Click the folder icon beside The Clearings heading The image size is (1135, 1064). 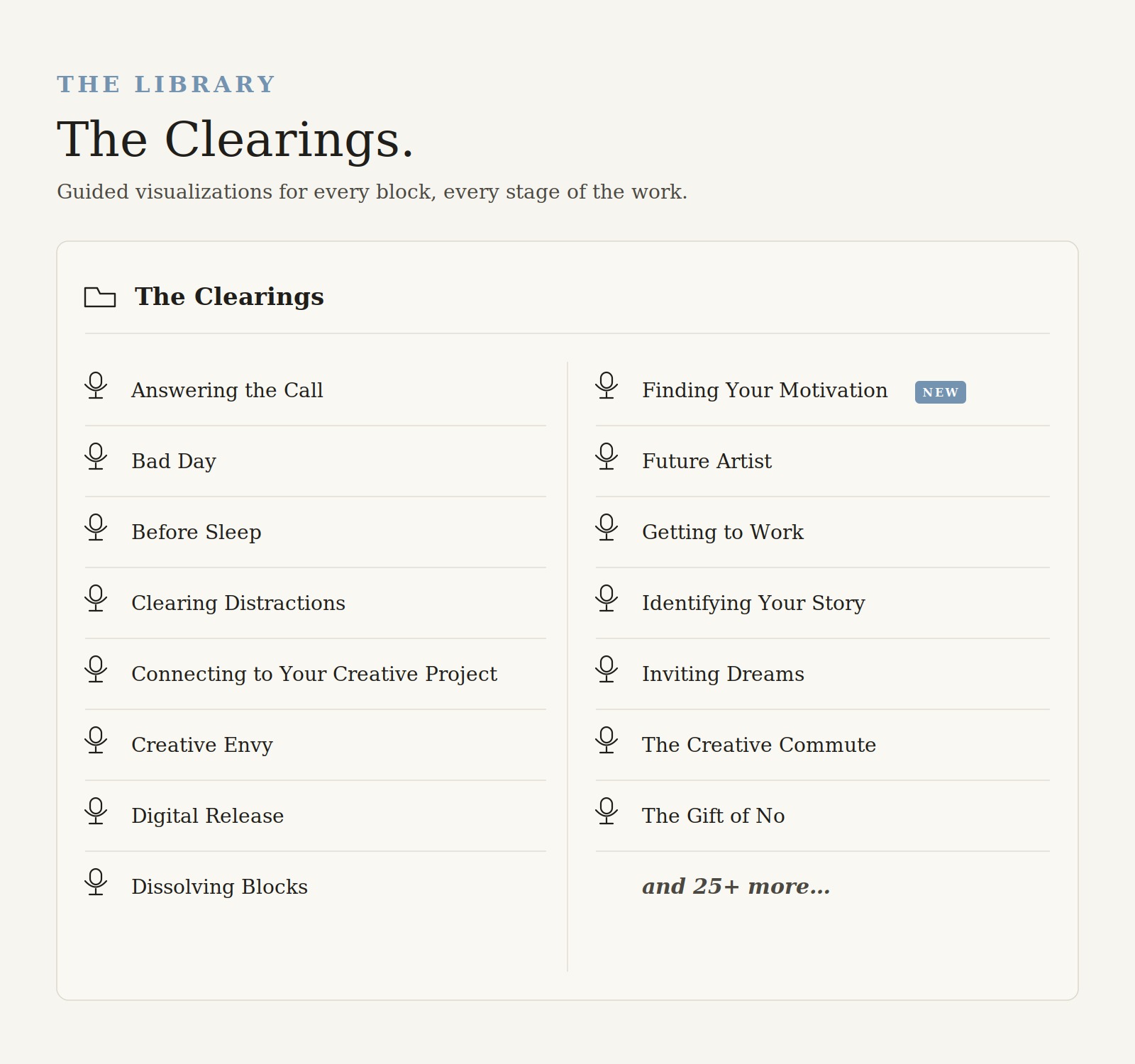100,297
